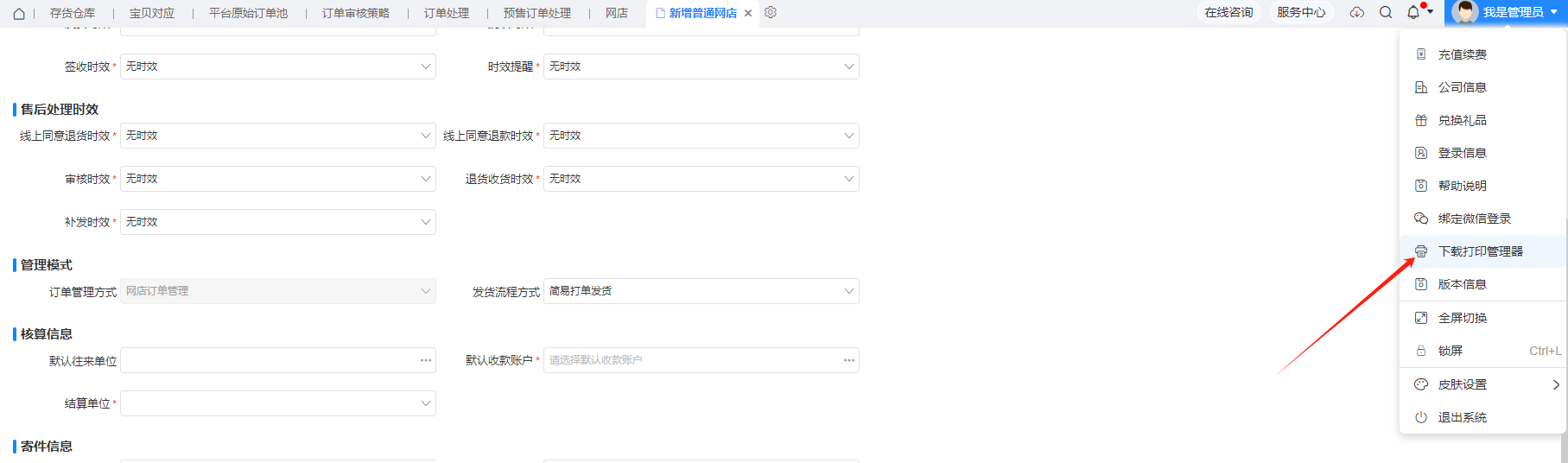Switch to the 网店 tab
This screenshot has height=463, width=1568.
coord(617,13)
